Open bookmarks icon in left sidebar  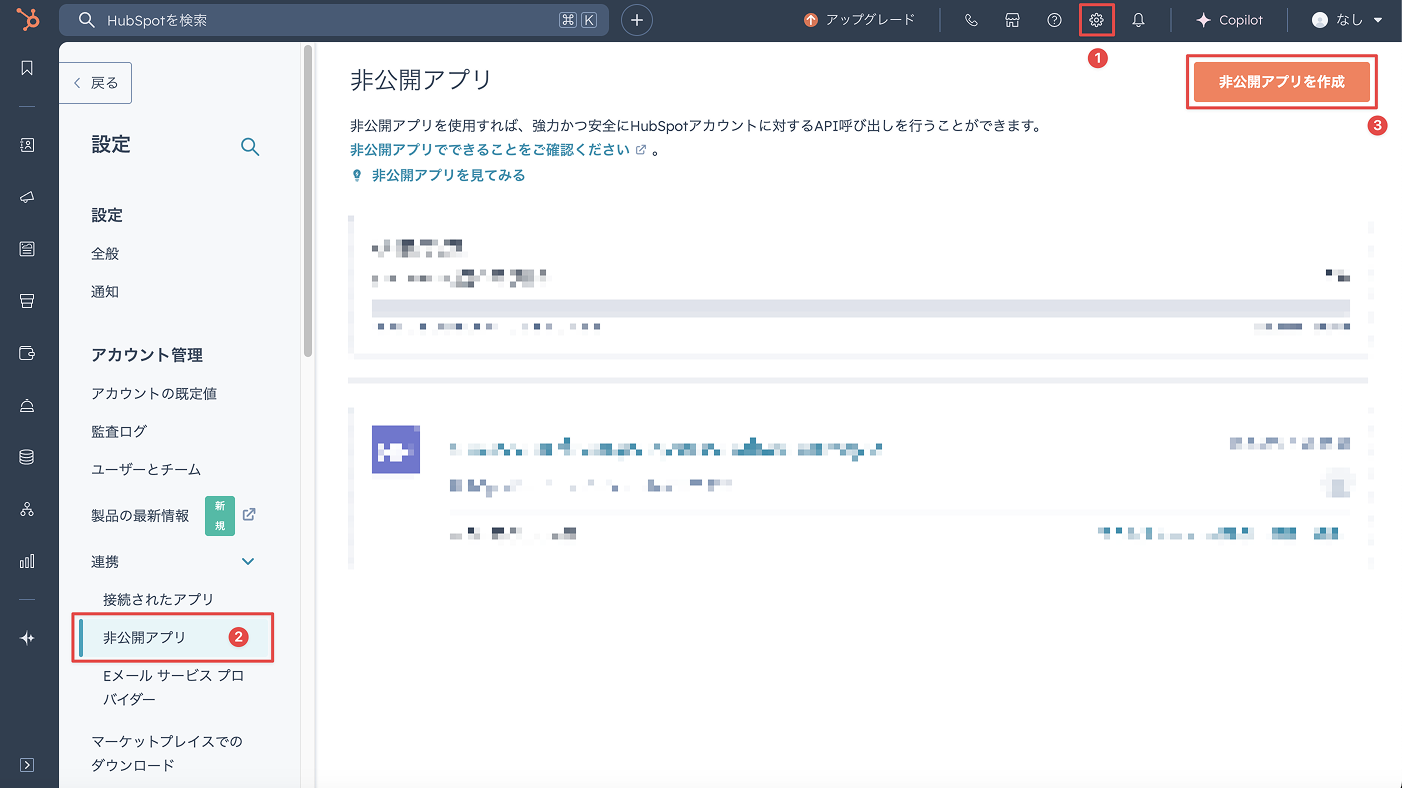click(27, 68)
